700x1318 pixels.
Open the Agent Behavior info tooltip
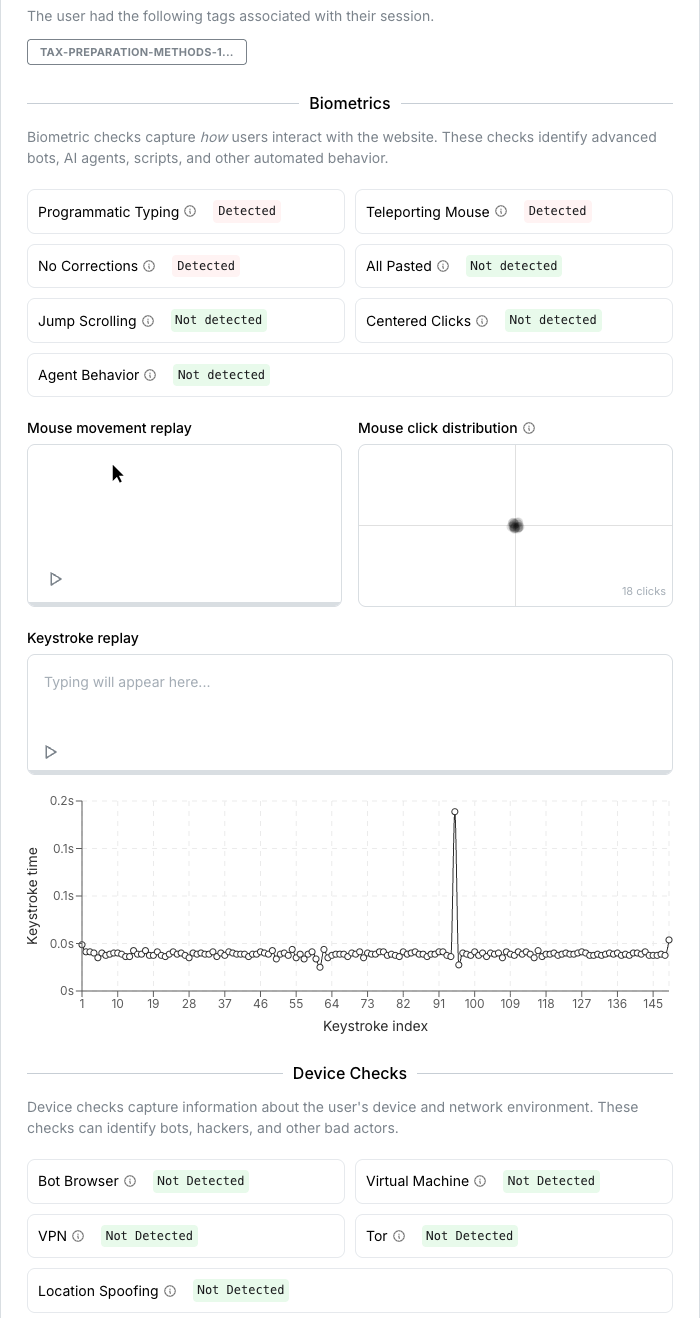coord(150,375)
